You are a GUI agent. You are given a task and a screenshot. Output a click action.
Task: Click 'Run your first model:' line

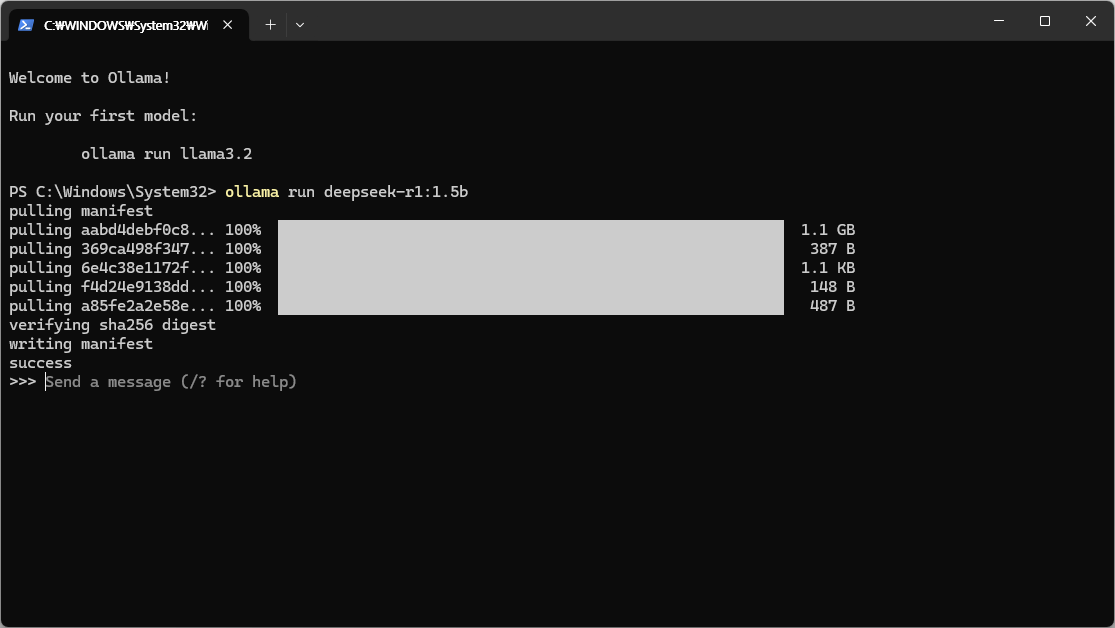[103, 116]
